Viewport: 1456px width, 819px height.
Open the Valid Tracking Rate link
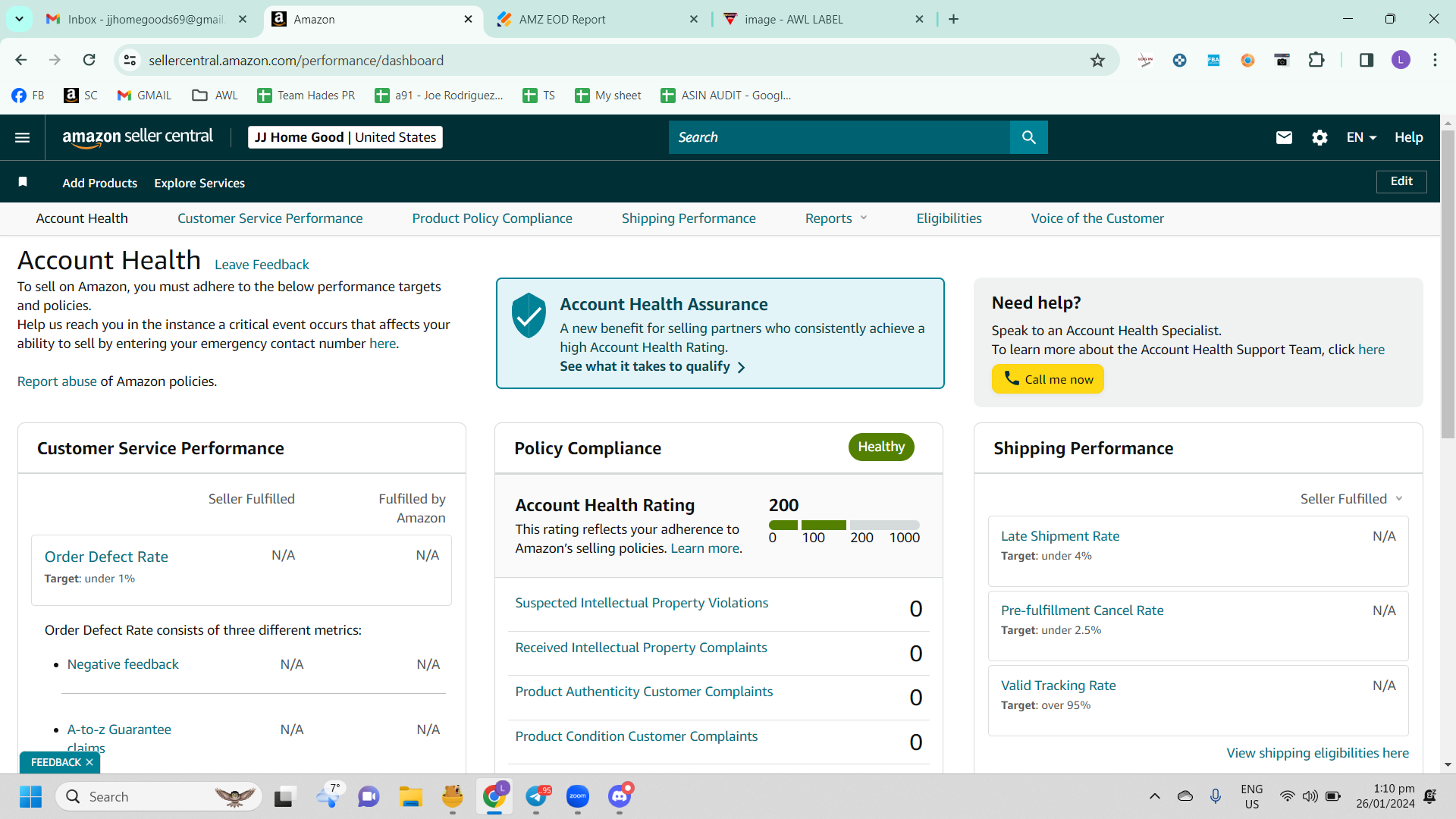[x=1058, y=686]
